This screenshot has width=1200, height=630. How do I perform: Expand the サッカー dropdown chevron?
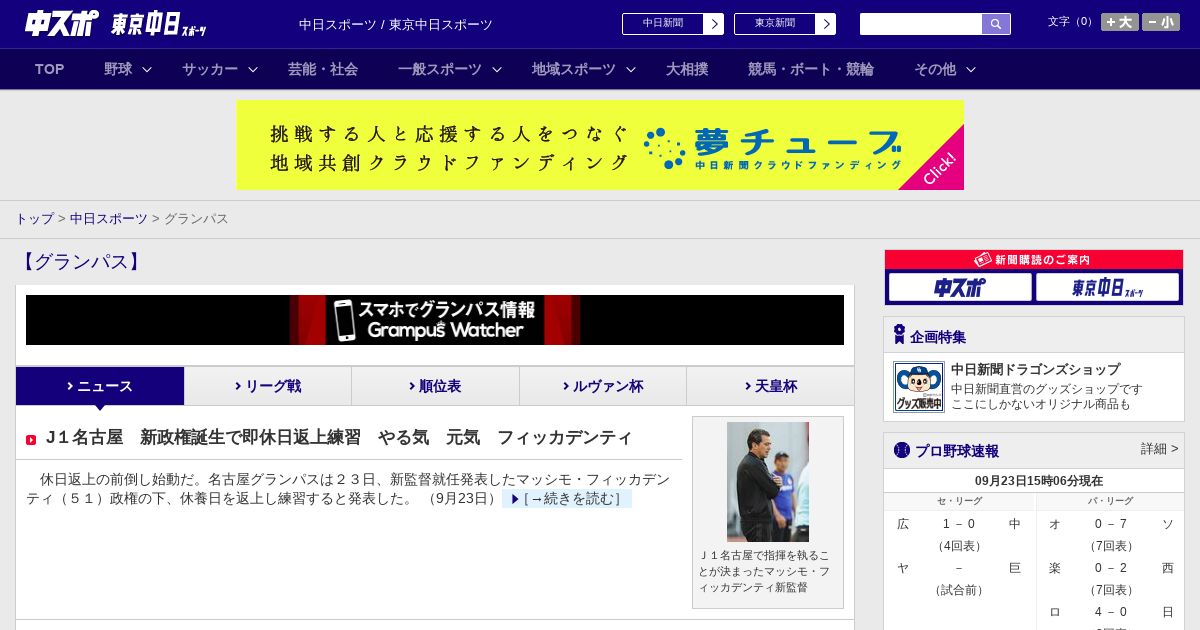[253, 69]
